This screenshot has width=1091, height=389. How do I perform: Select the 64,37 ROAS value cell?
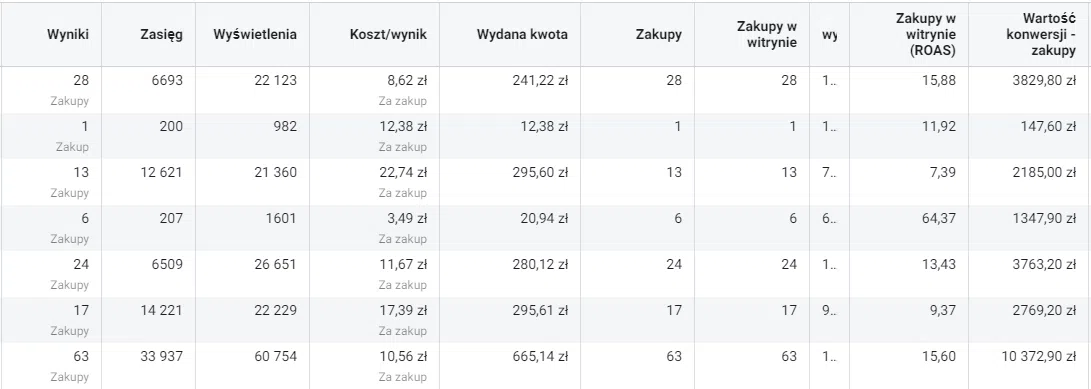coord(939,219)
